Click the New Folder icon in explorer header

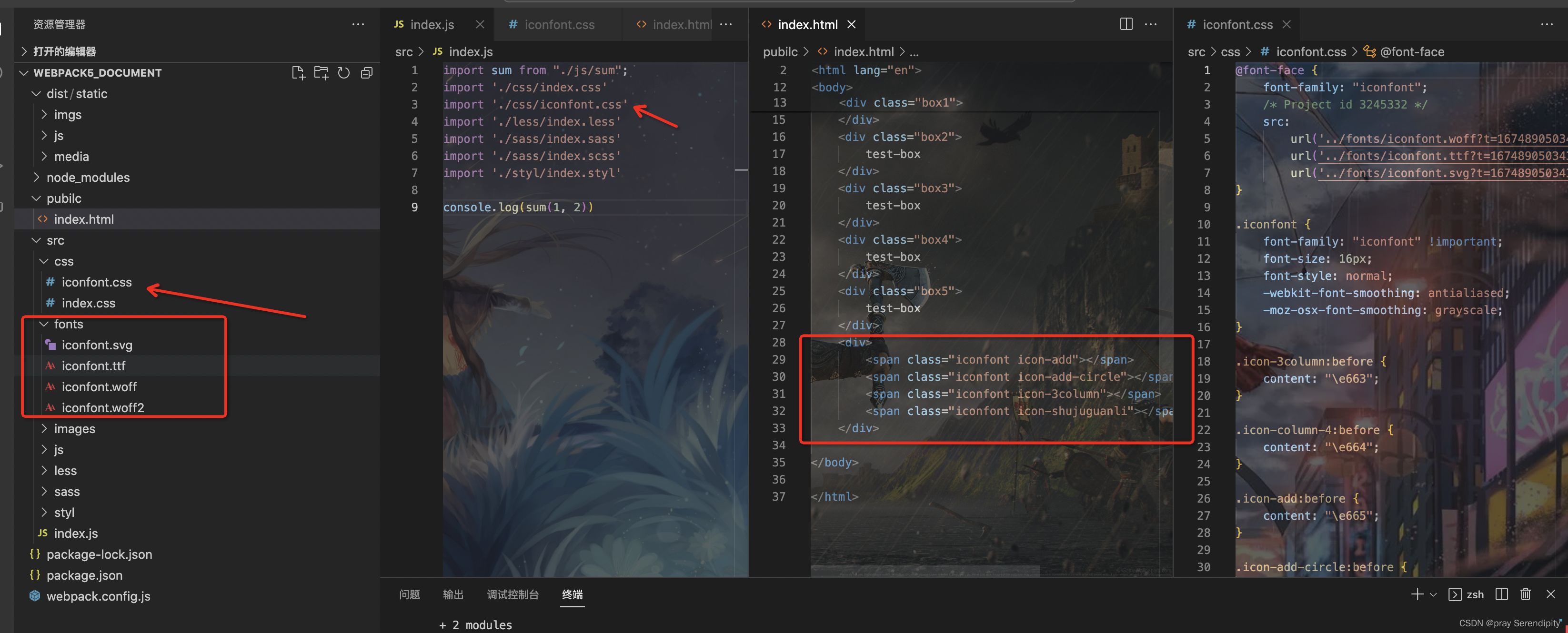(321, 73)
